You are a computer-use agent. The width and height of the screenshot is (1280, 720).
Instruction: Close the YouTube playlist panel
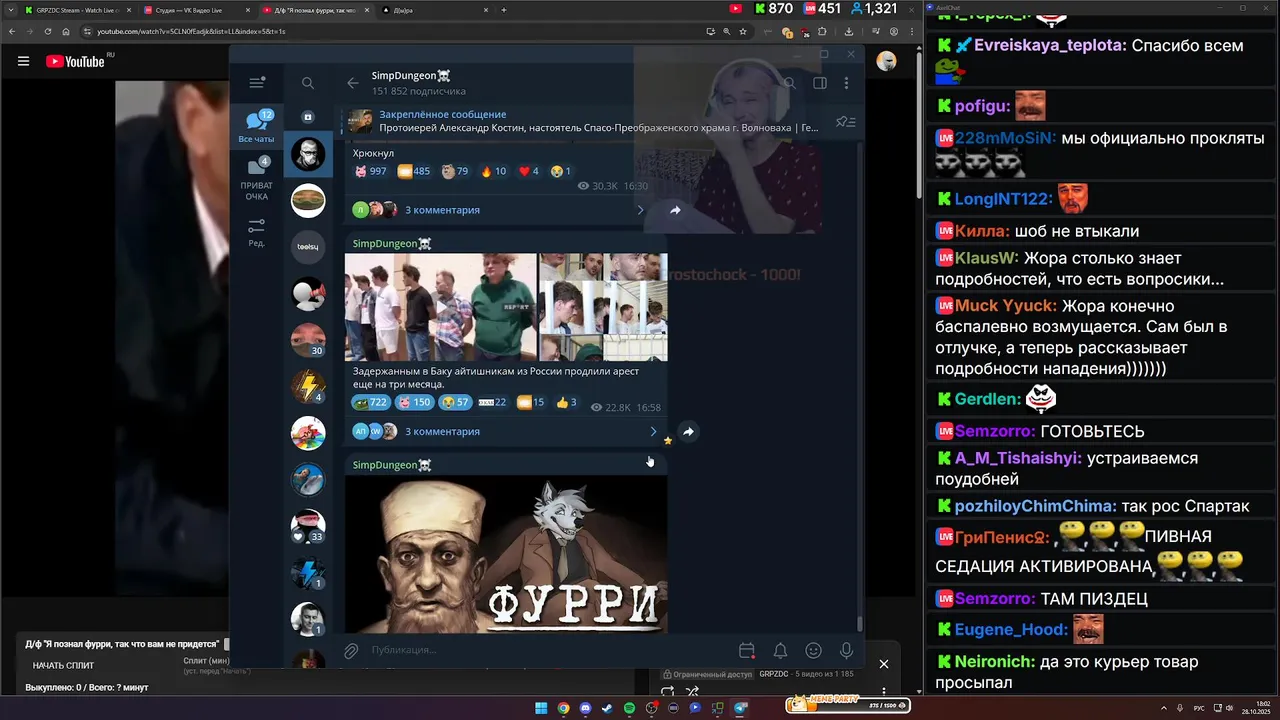[883, 664]
